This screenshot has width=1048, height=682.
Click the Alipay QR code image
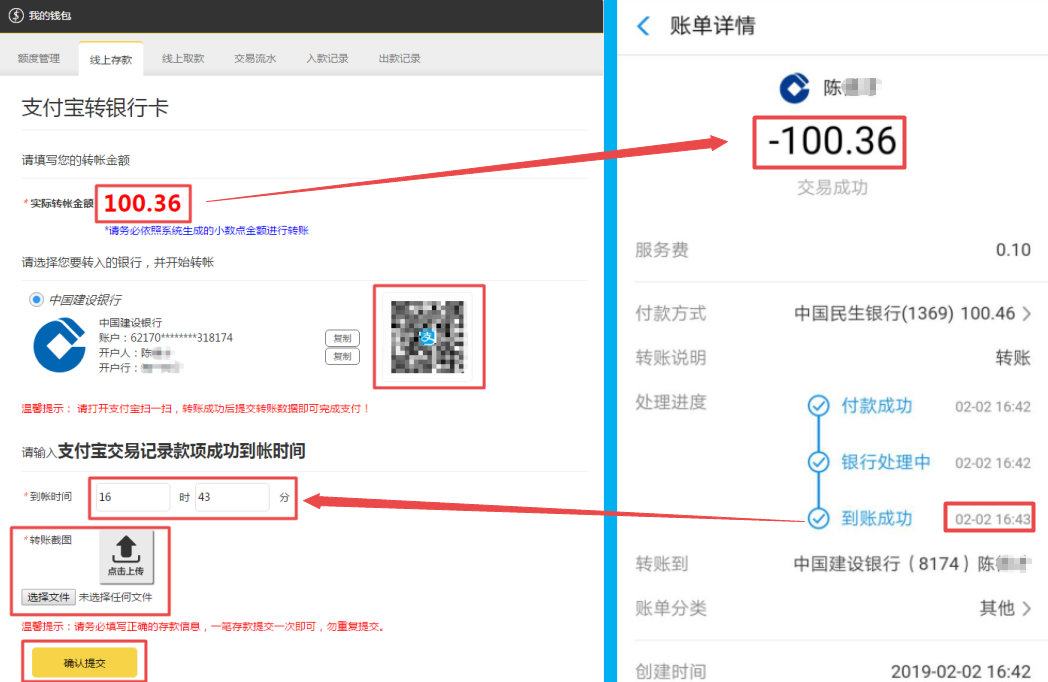[x=428, y=338]
